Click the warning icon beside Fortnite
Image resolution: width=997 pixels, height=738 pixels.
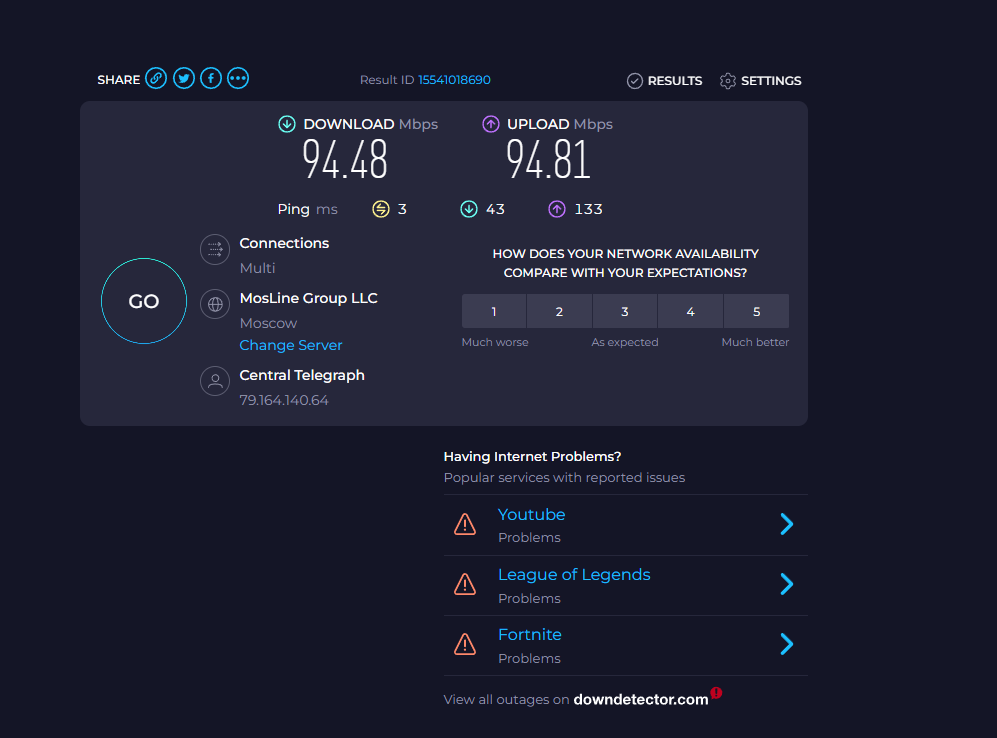[465, 644]
